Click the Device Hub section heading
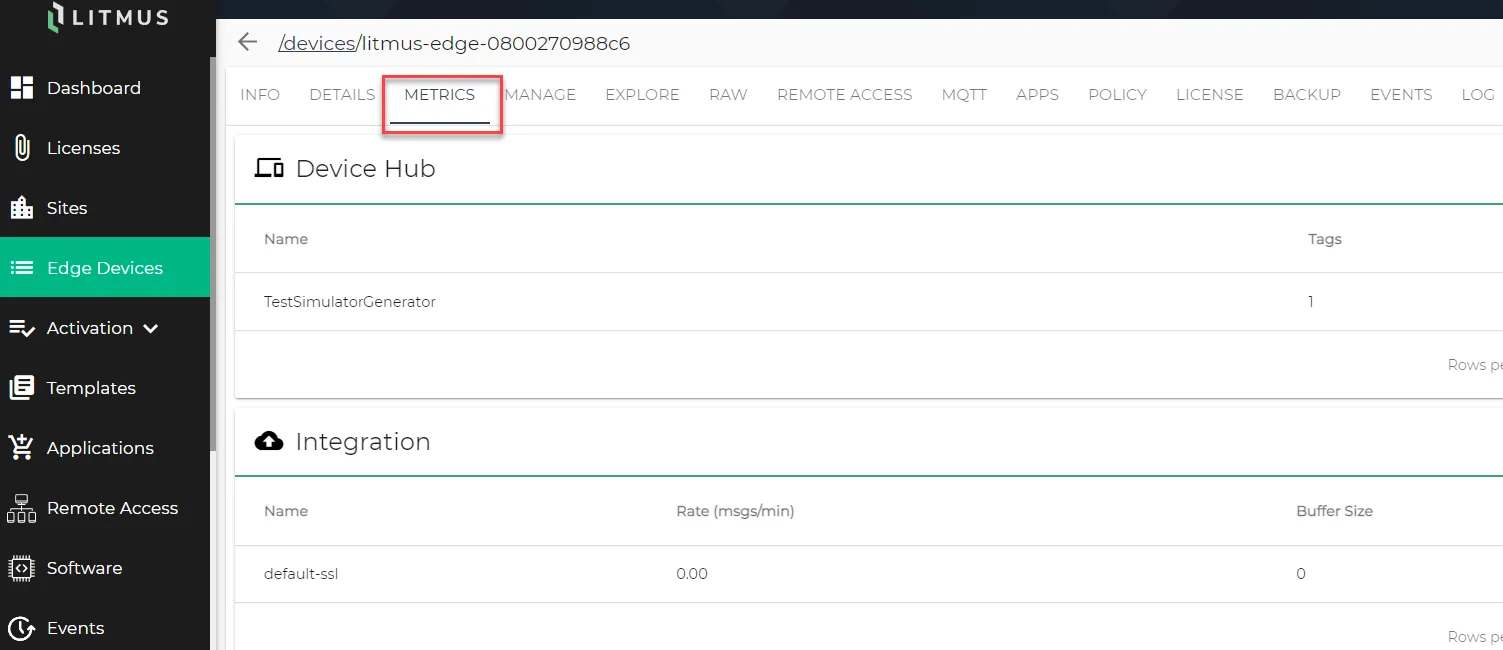The width and height of the screenshot is (1503, 650). 365,169
